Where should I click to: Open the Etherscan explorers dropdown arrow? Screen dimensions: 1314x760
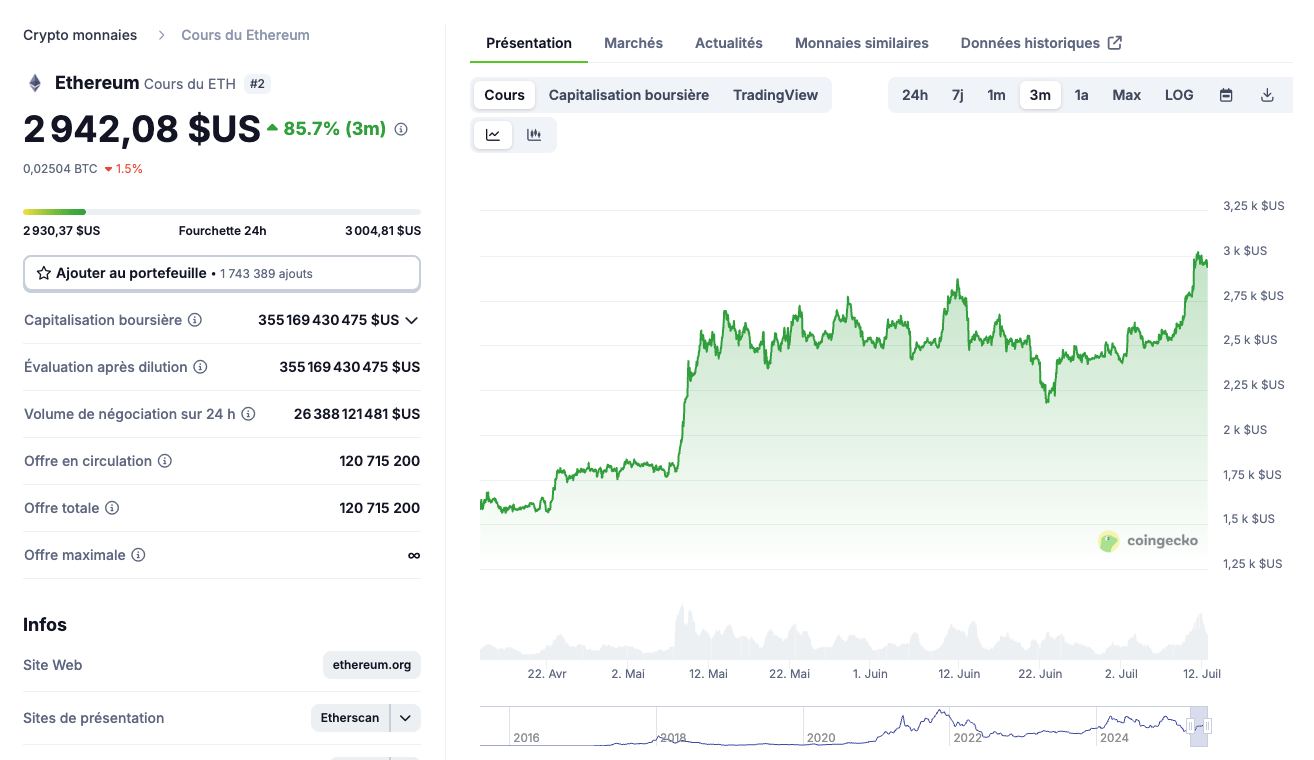tap(405, 718)
